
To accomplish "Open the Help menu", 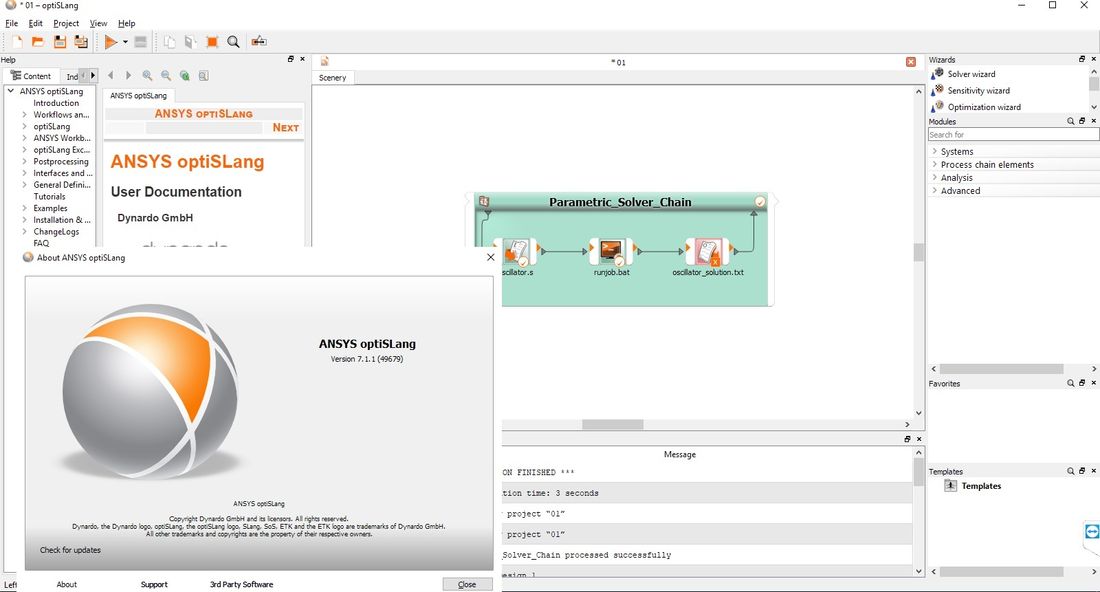I will pyautogui.click(x=126, y=23).
